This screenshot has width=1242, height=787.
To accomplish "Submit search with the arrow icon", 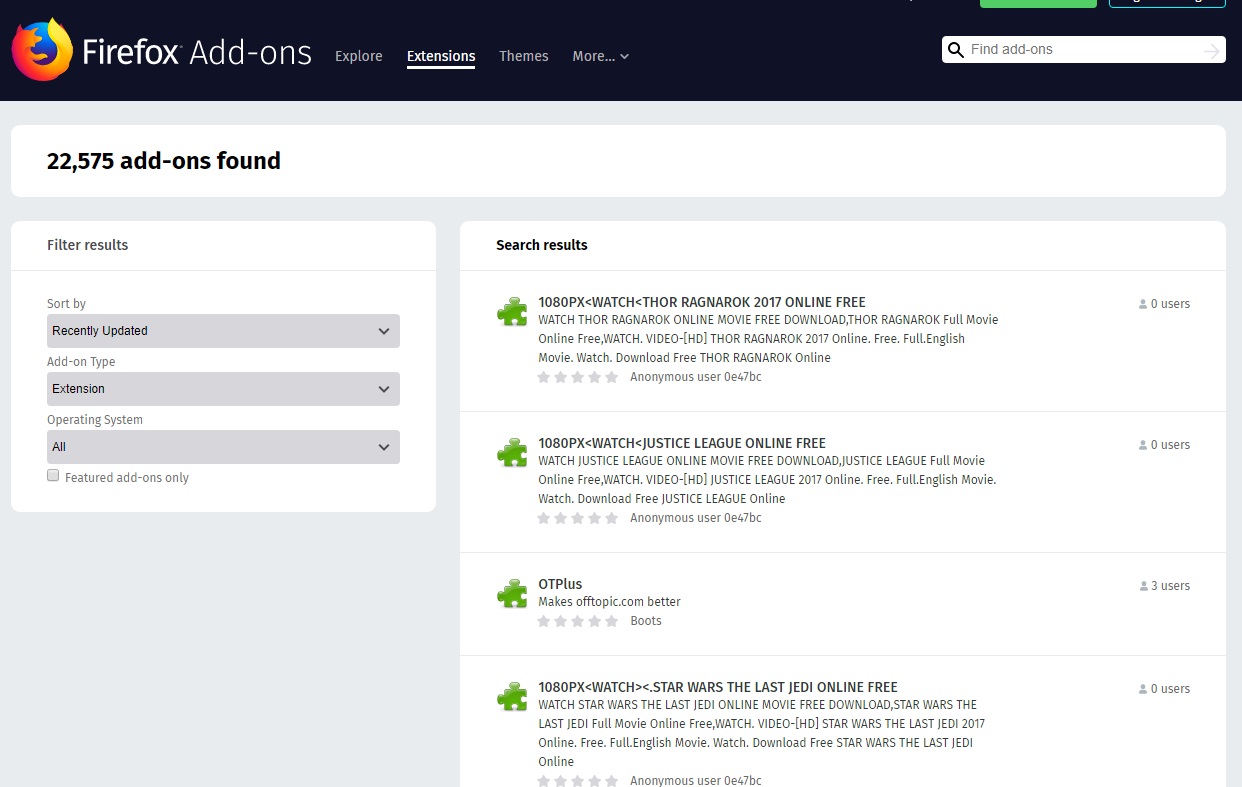I will [1211, 50].
